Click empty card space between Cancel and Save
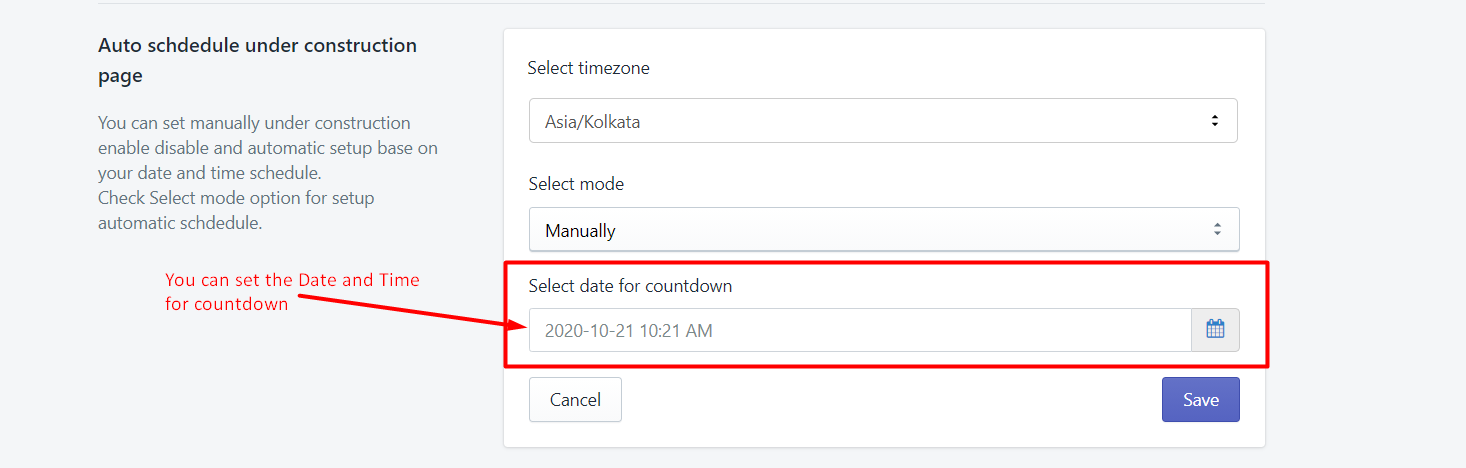 890,399
